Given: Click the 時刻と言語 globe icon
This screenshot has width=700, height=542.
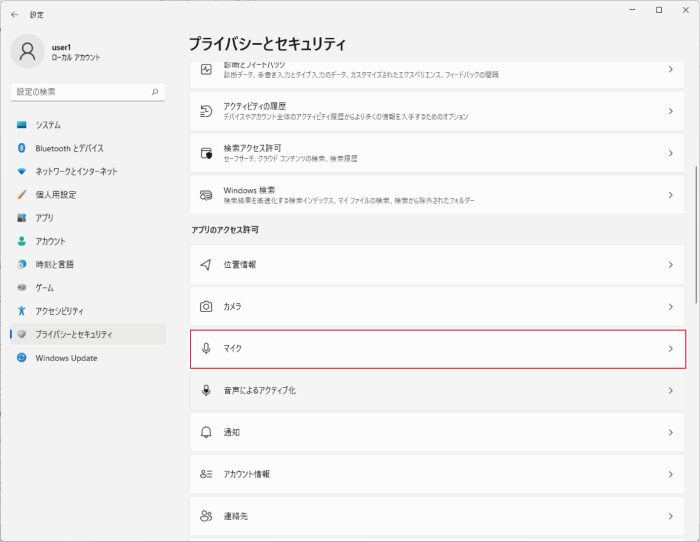Looking at the screenshot, I should [x=21, y=264].
